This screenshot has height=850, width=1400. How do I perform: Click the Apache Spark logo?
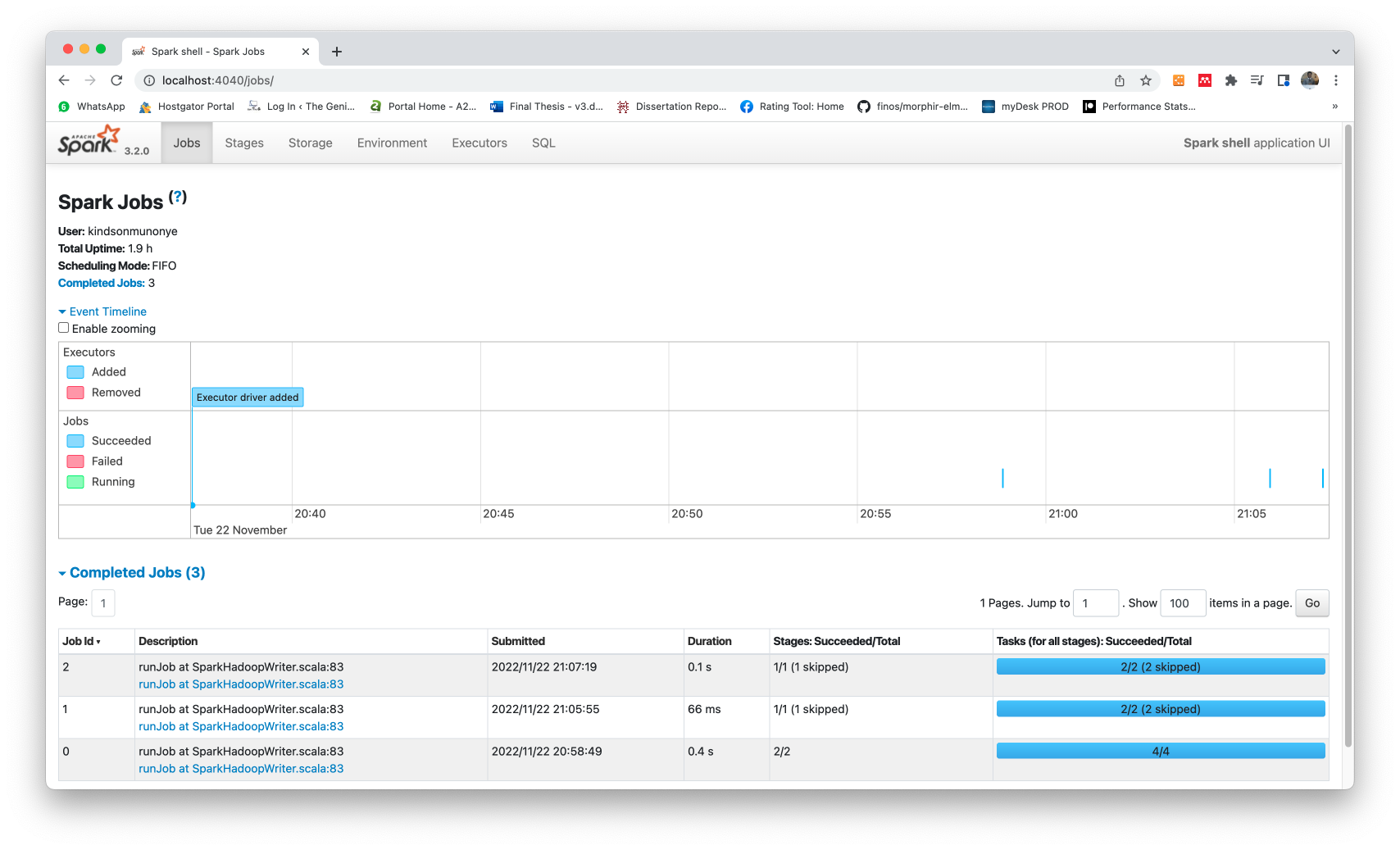90,140
